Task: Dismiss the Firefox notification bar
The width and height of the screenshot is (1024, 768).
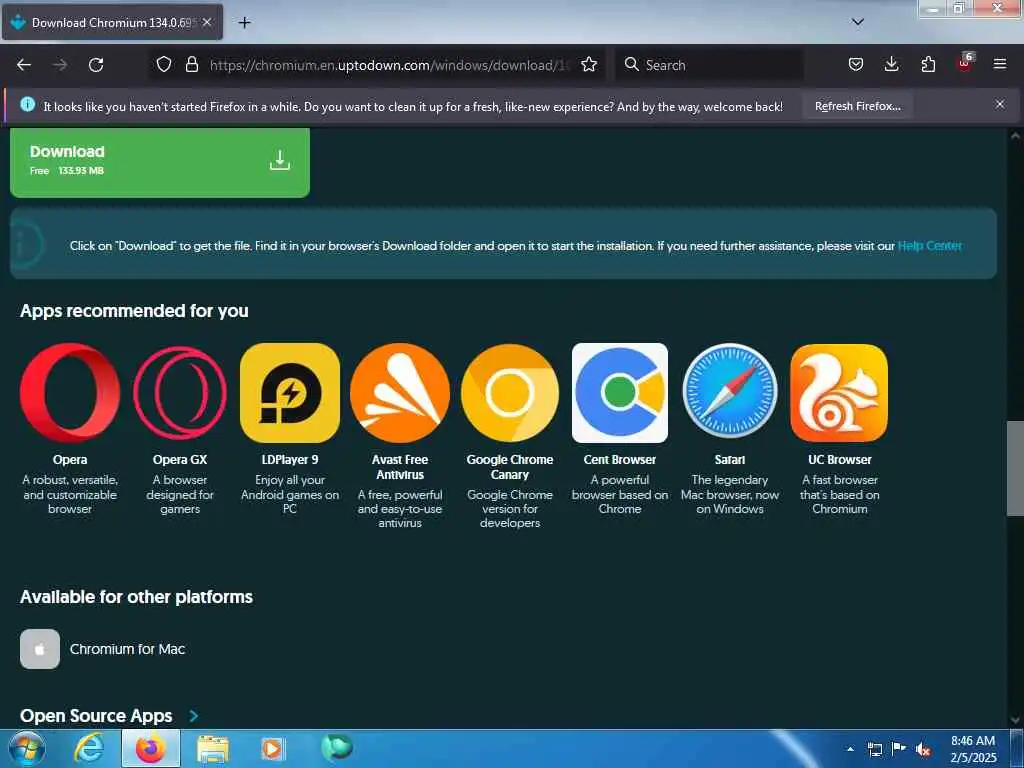Action: point(1000,104)
